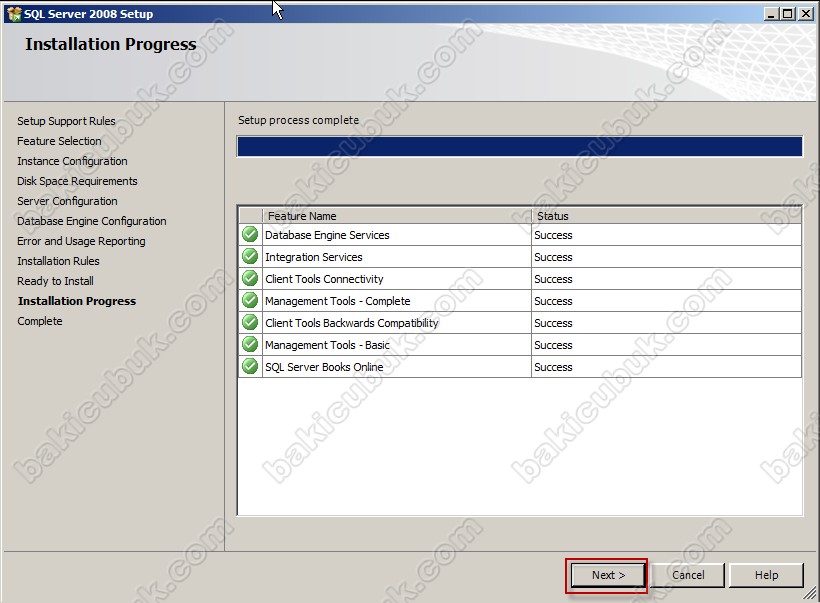This screenshot has height=603, width=820.
Task: Click the success icon for SQL Server Books Online
Action: [250, 366]
